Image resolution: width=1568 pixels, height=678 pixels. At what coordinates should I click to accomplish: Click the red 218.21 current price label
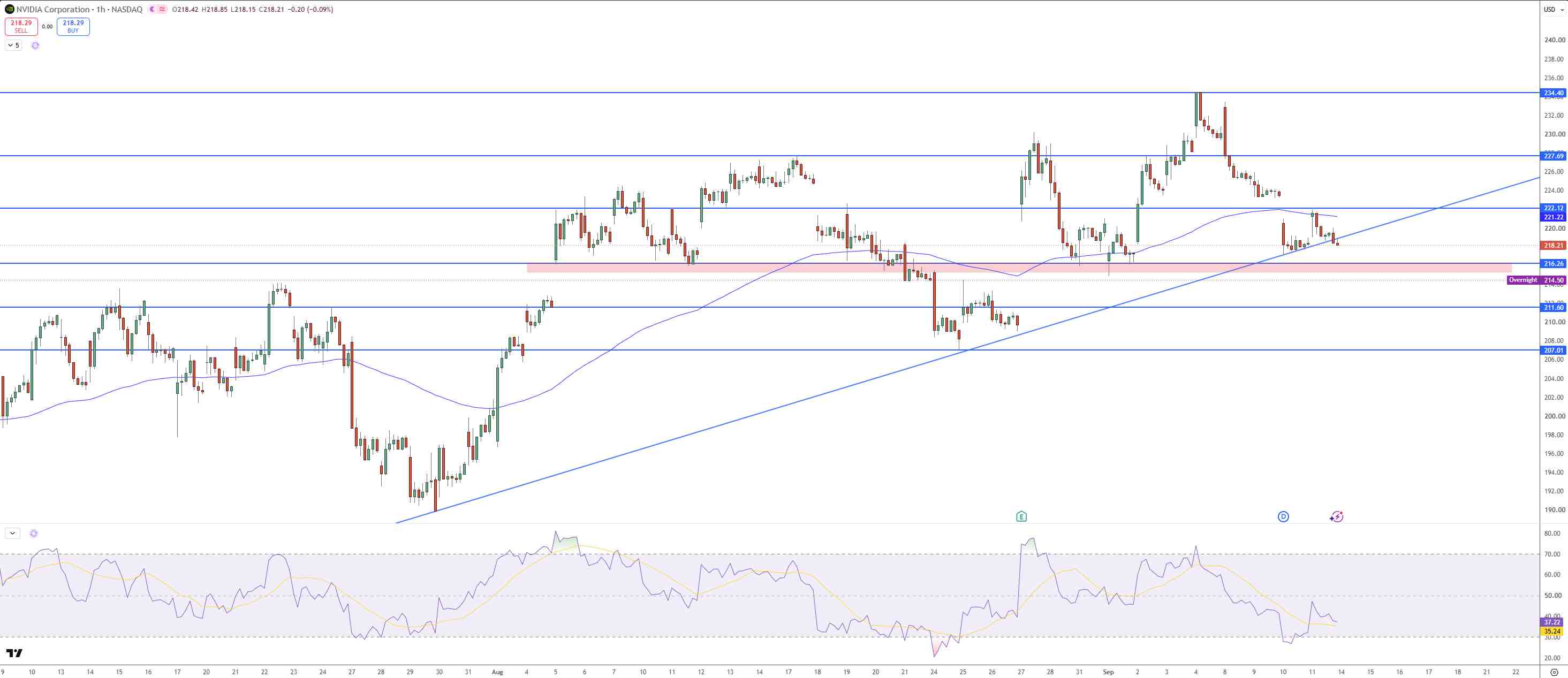[1554, 245]
